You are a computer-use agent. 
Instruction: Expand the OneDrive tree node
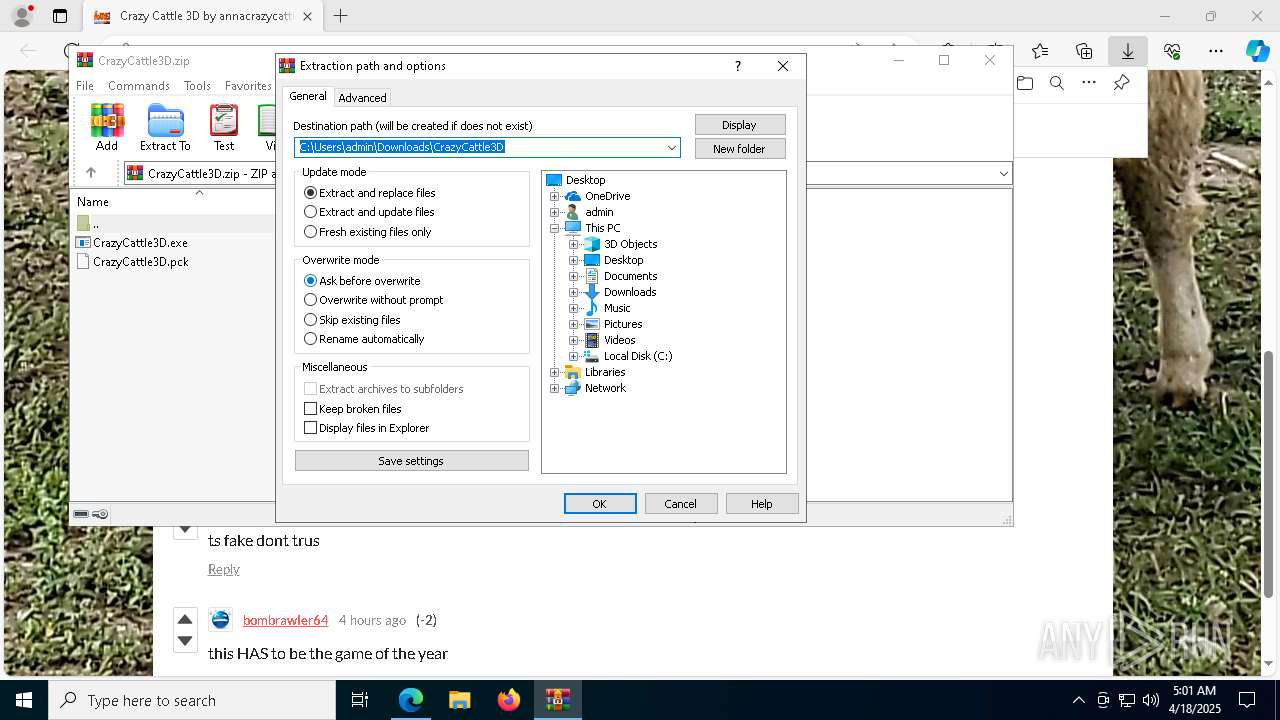coord(555,196)
